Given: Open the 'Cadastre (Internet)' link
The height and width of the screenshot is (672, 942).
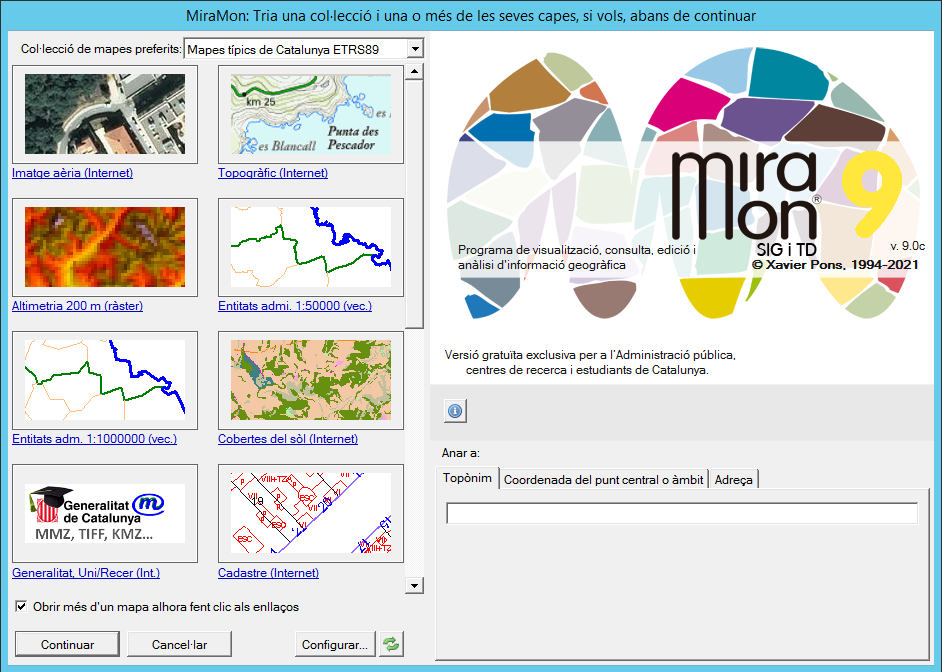Looking at the screenshot, I should click(269, 573).
